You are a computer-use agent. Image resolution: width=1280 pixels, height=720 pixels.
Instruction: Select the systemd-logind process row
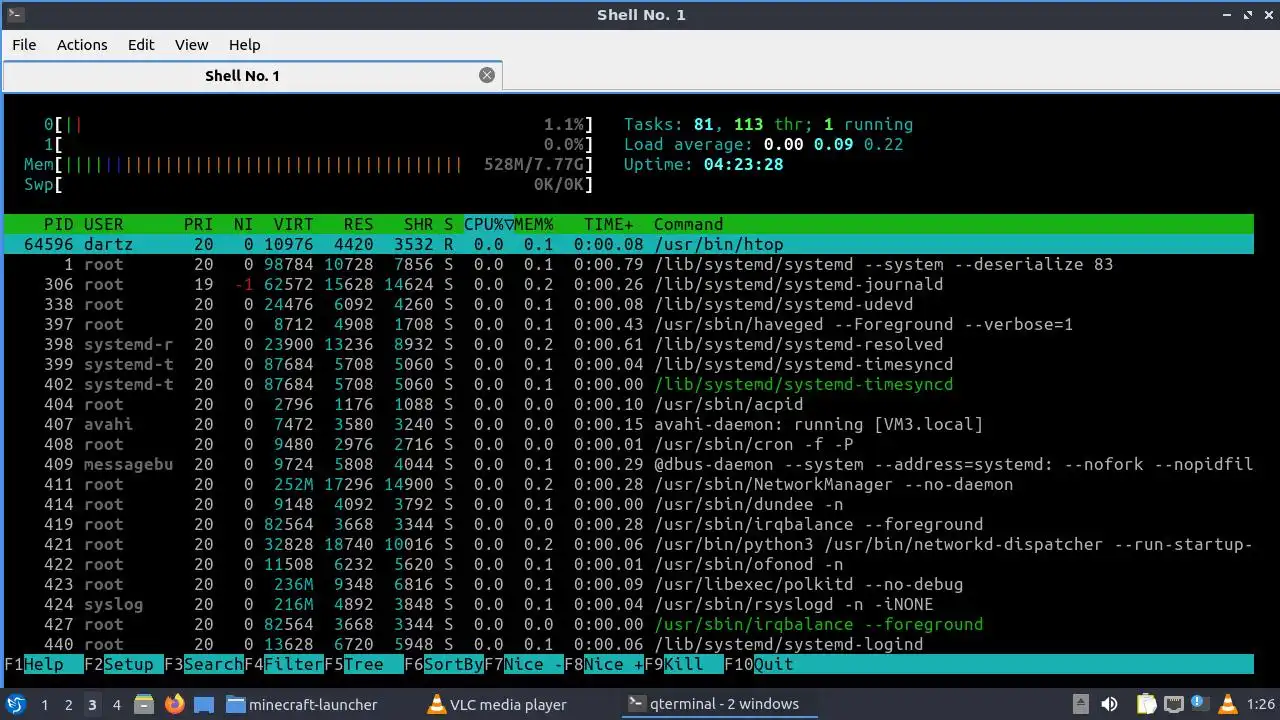[x=628, y=644]
